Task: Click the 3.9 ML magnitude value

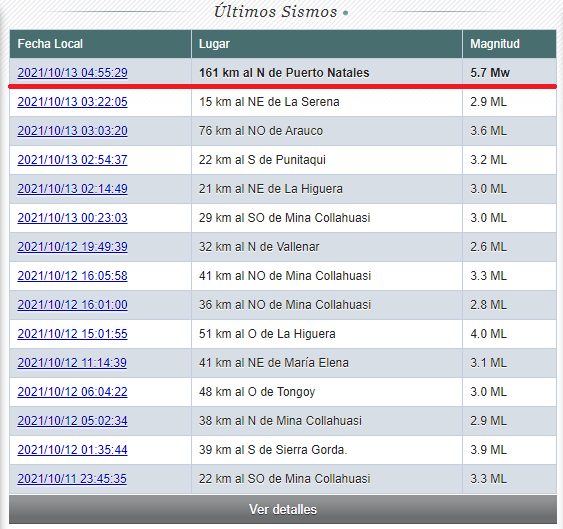Action: coord(489,450)
